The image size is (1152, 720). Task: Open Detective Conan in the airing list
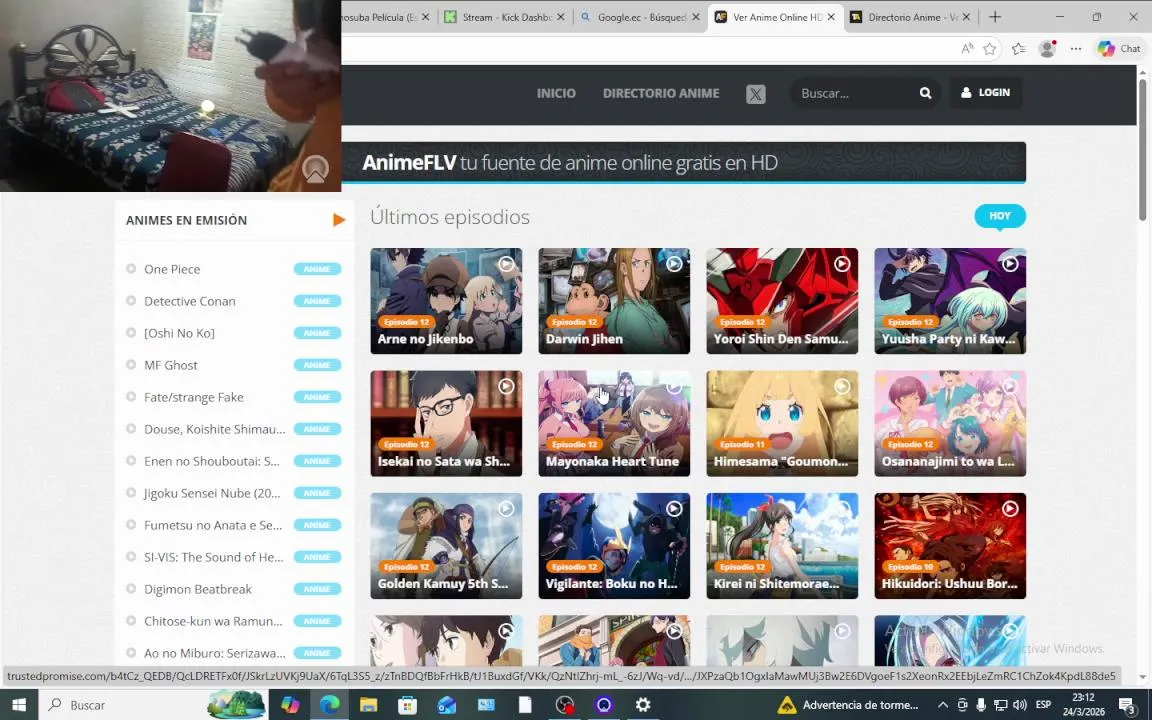coord(190,301)
